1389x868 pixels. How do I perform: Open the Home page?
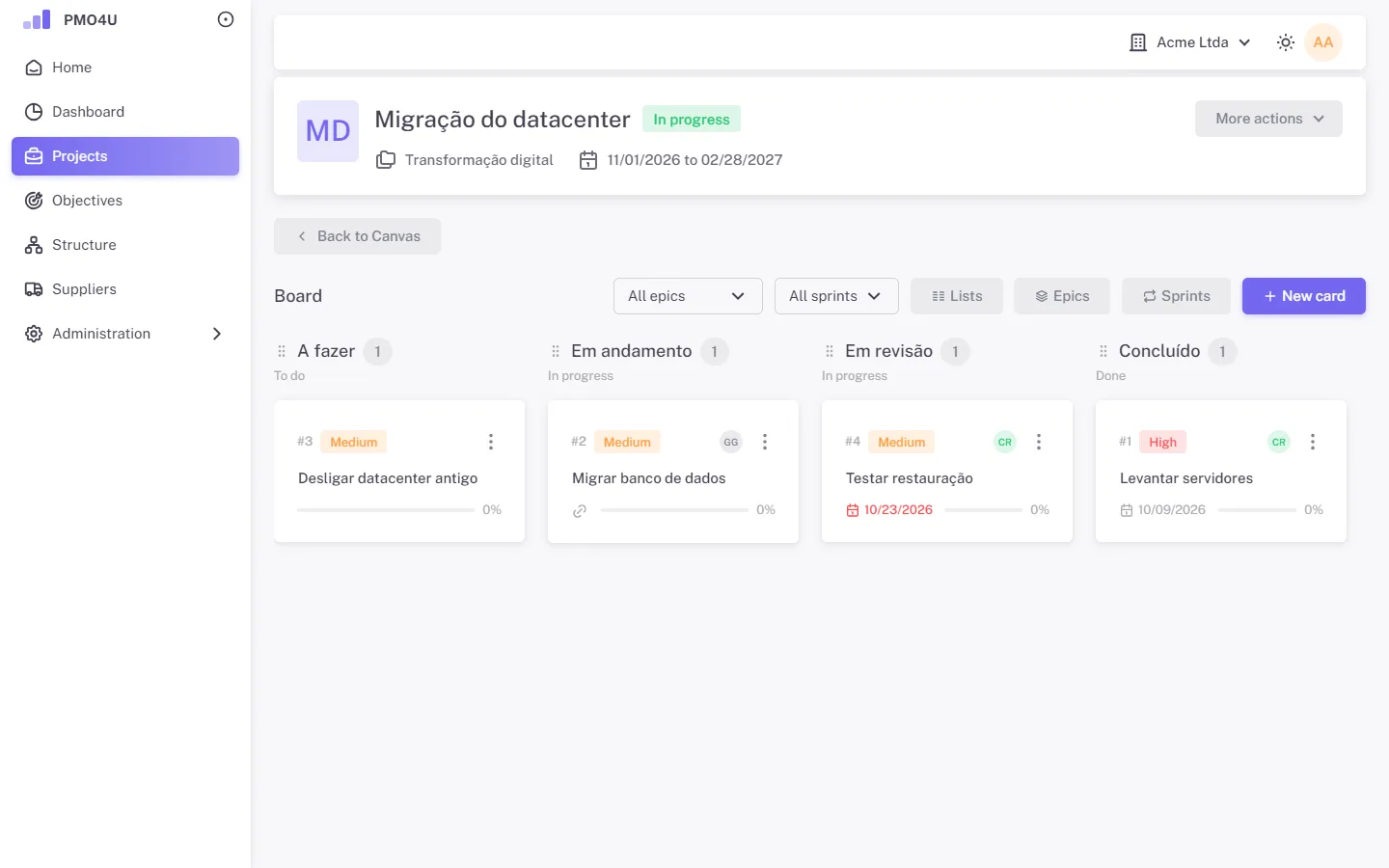click(x=125, y=68)
